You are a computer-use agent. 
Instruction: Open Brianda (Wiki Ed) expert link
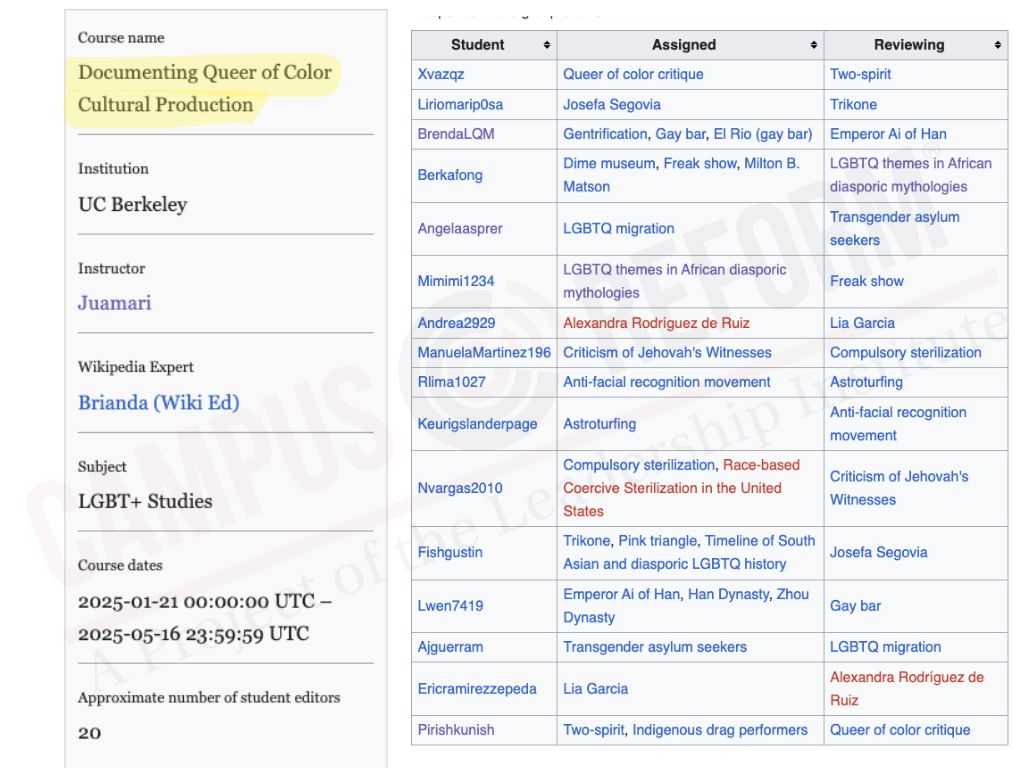click(x=159, y=402)
